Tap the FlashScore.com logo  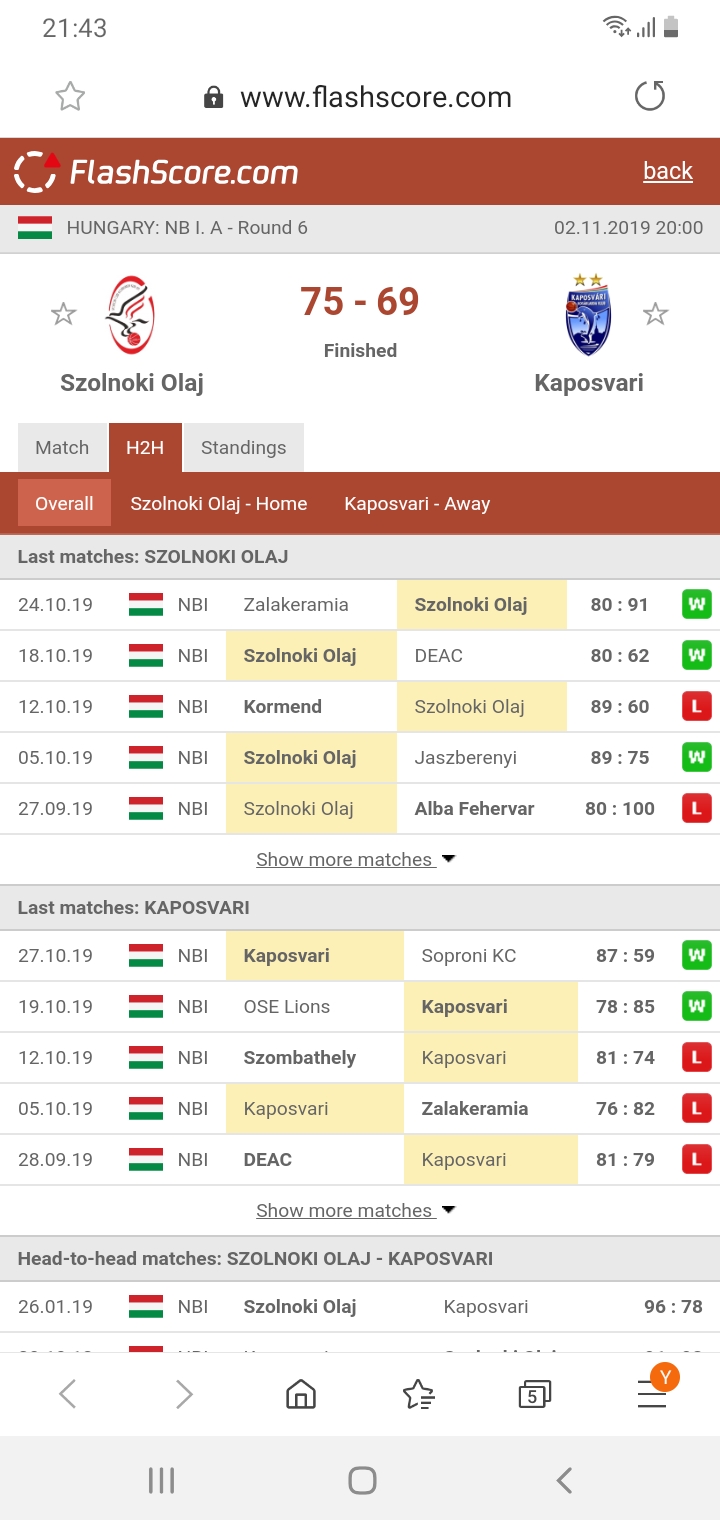tap(157, 172)
